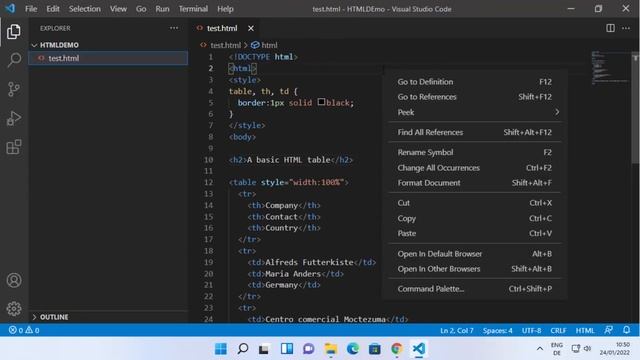Select Paste in the context menu

pos(475,233)
